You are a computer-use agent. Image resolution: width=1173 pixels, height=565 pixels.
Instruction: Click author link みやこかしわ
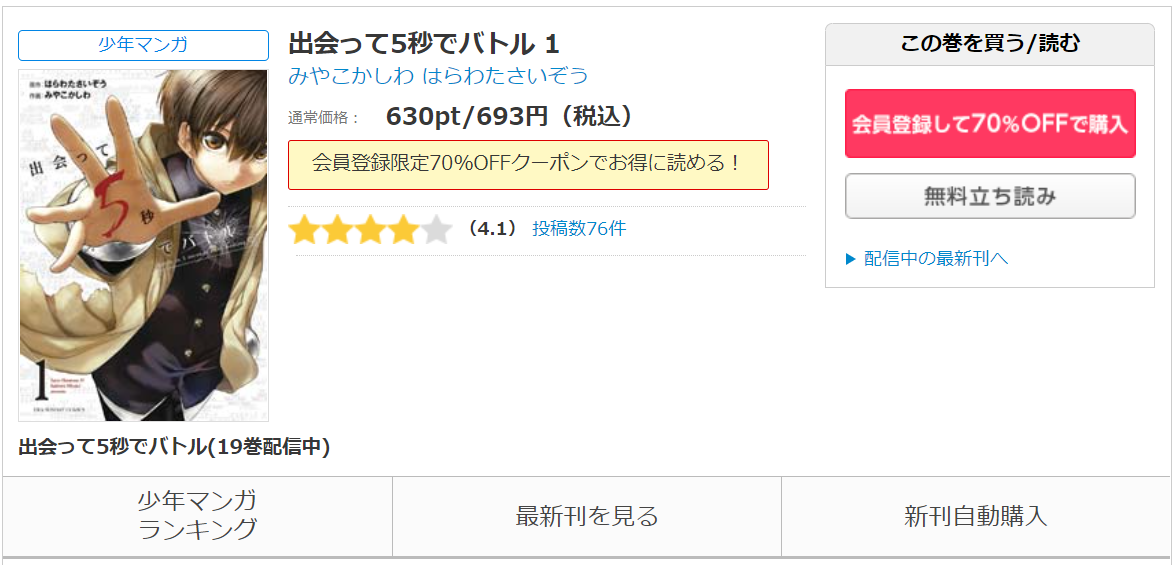[352, 76]
